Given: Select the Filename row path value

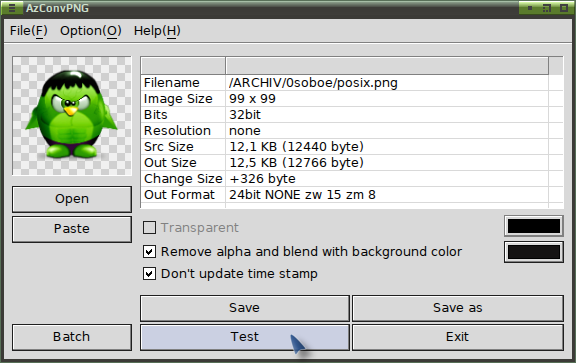Looking at the screenshot, I should click(x=313, y=83).
